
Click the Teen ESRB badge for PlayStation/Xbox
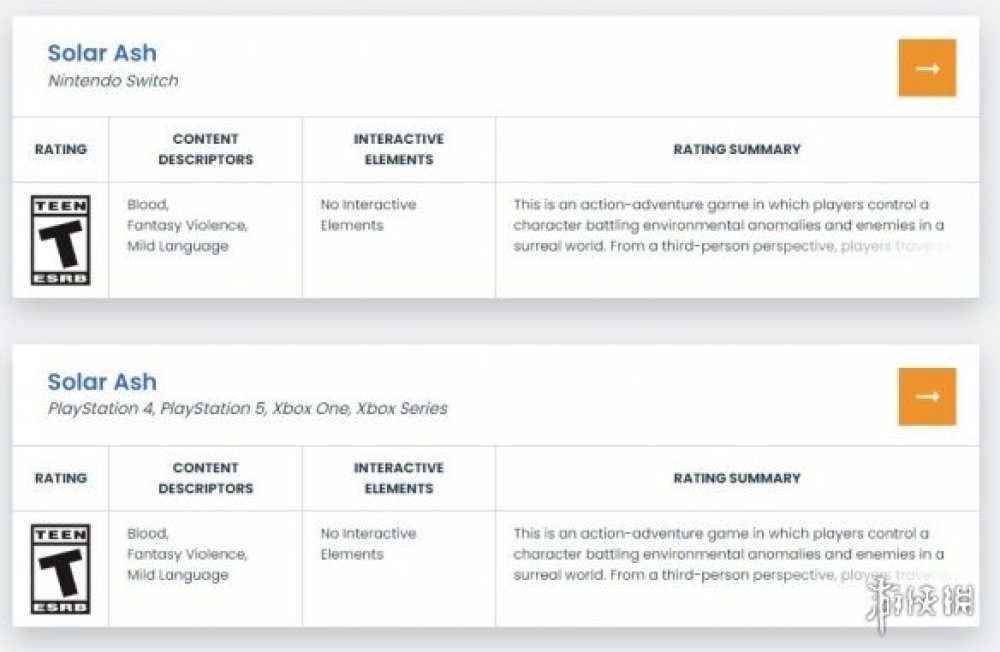click(x=61, y=569)
